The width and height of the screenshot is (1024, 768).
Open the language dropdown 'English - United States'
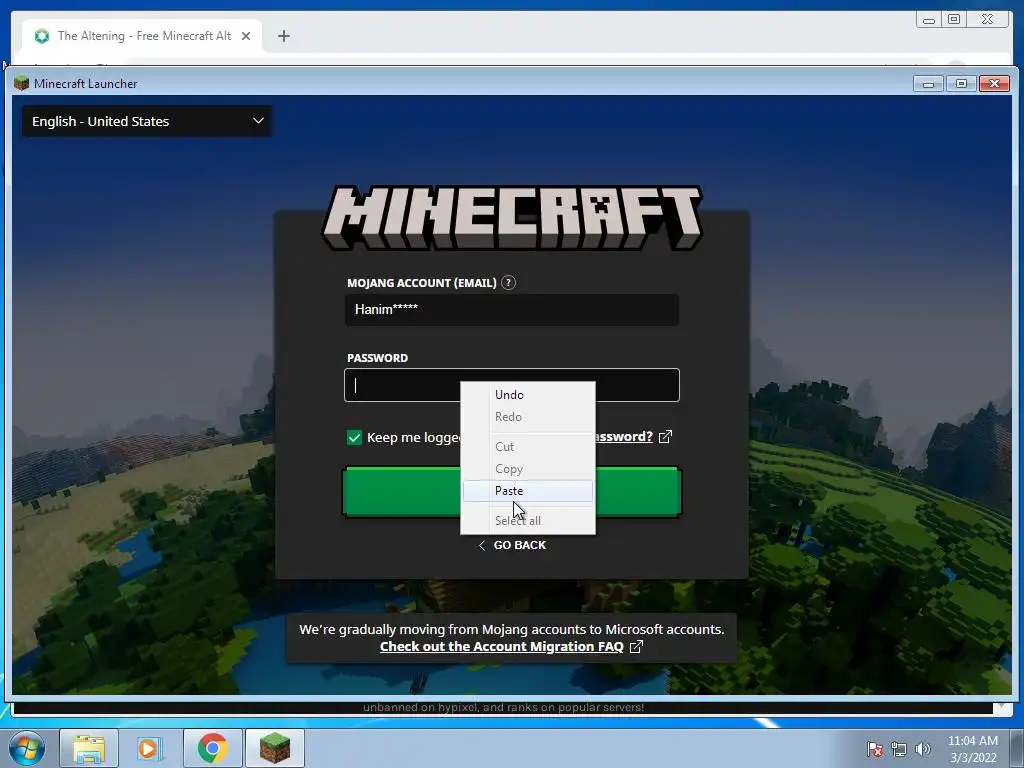pyautogui.click(x=148, y=121)
